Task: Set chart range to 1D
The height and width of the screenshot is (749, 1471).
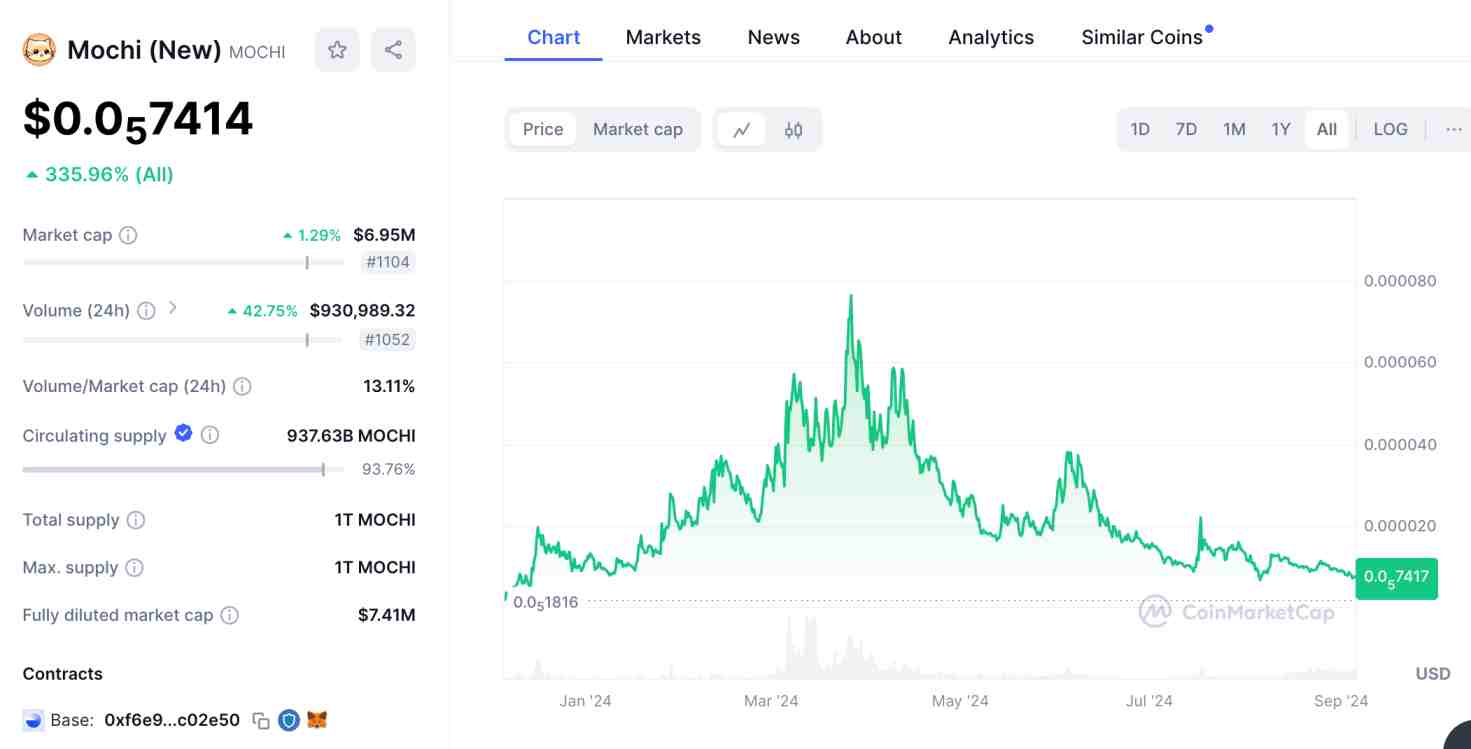Action: point(1140,129)
